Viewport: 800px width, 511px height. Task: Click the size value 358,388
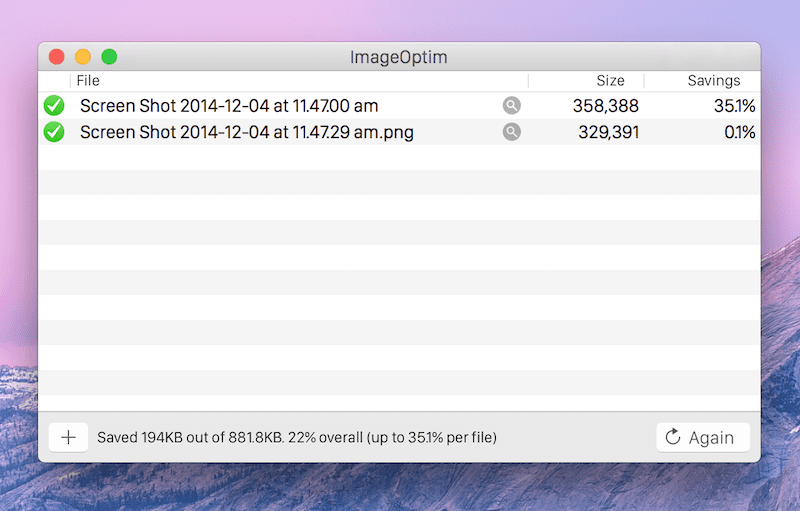tap(606, 106)
